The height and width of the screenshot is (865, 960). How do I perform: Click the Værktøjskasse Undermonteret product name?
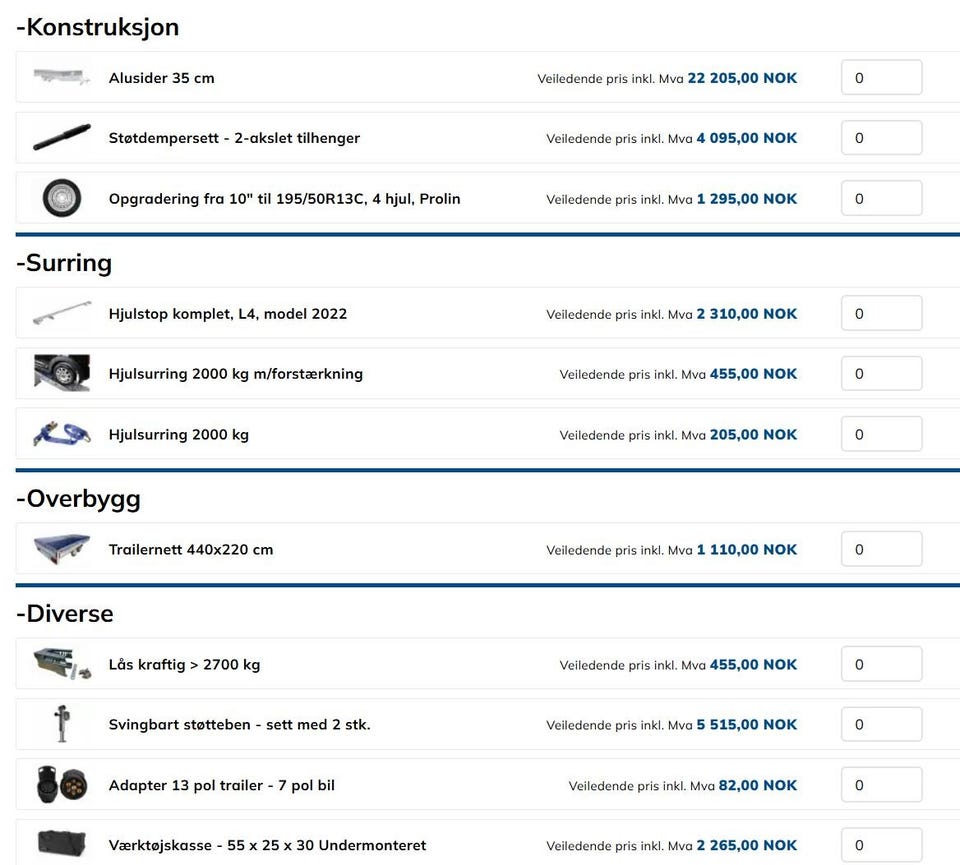point(267,845)
